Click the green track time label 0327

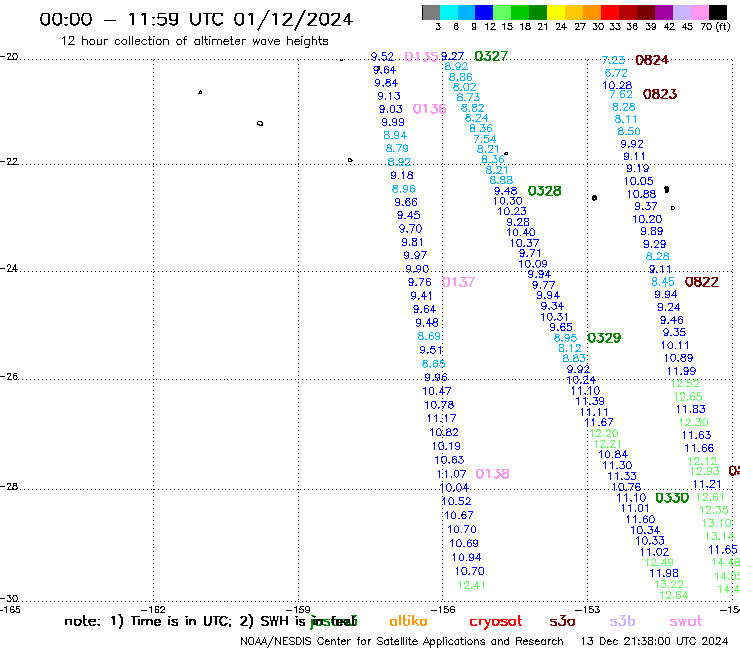tap(491, 56)
